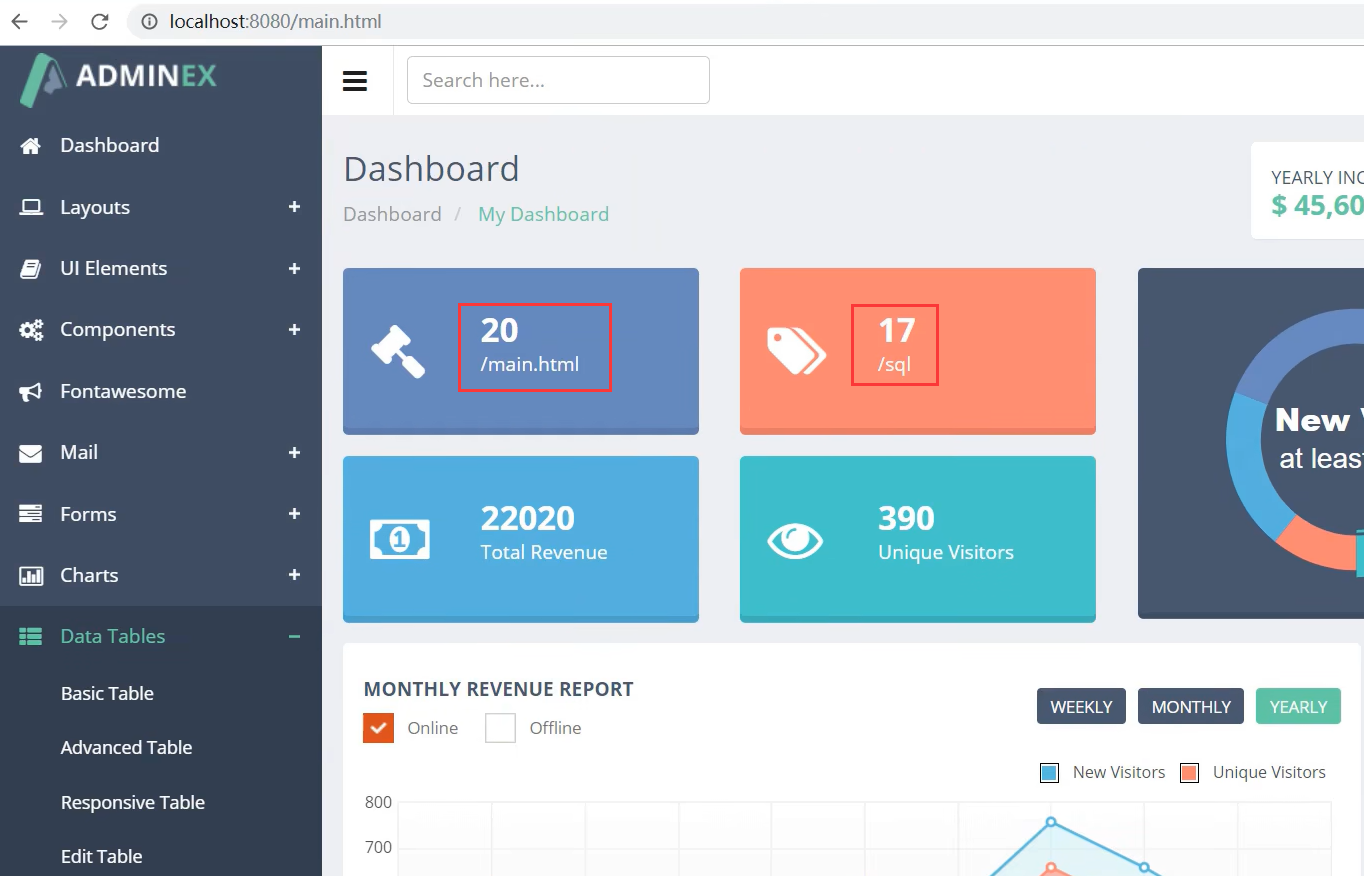This screenshot has height=876, width=1364.
Task: Select the Fontawesome menu label
Action: pos(123,391)
